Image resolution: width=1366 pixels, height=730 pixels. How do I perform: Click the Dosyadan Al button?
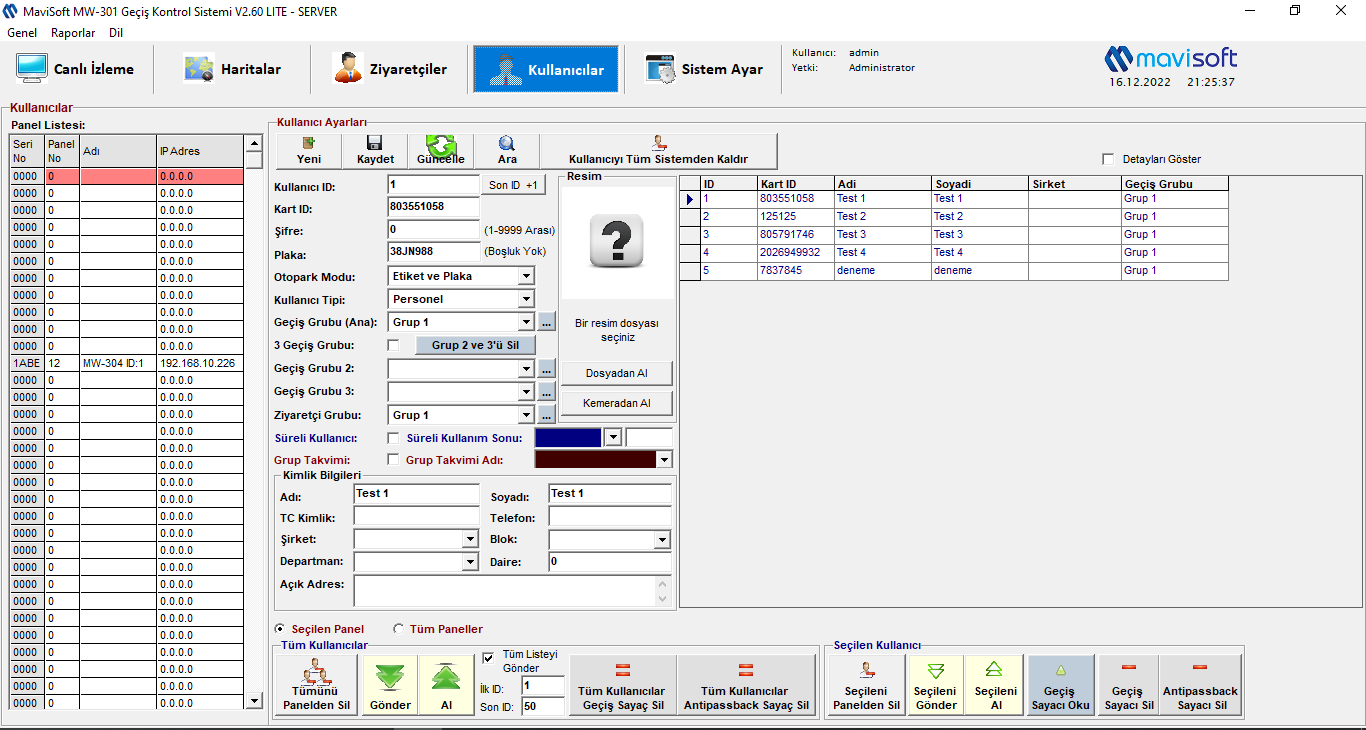pyautogui.click(x=616, y=373)
